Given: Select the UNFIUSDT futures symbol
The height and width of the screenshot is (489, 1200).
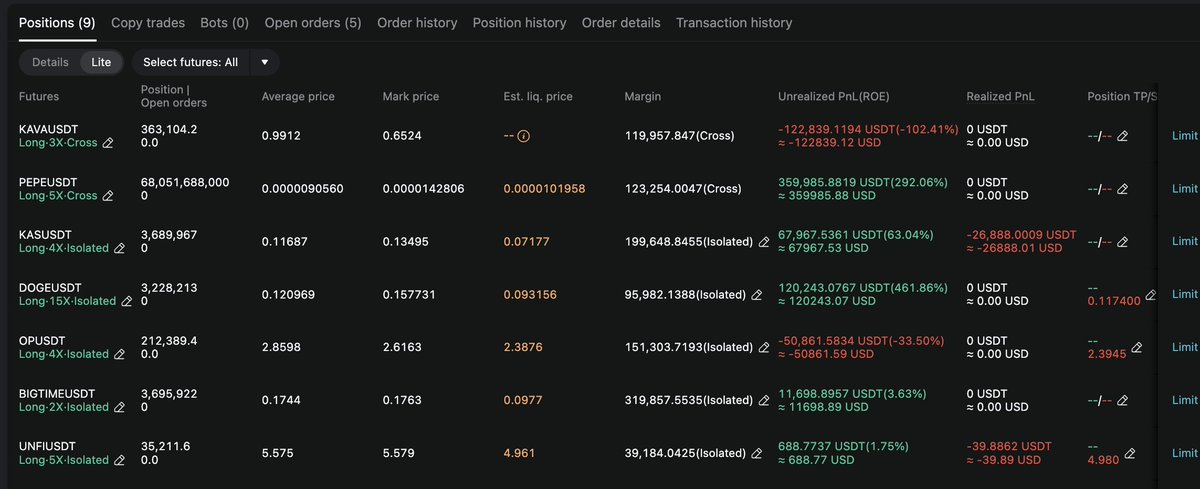Looking at the screenshot, I should pyautogui.click(x=47, y=446).
